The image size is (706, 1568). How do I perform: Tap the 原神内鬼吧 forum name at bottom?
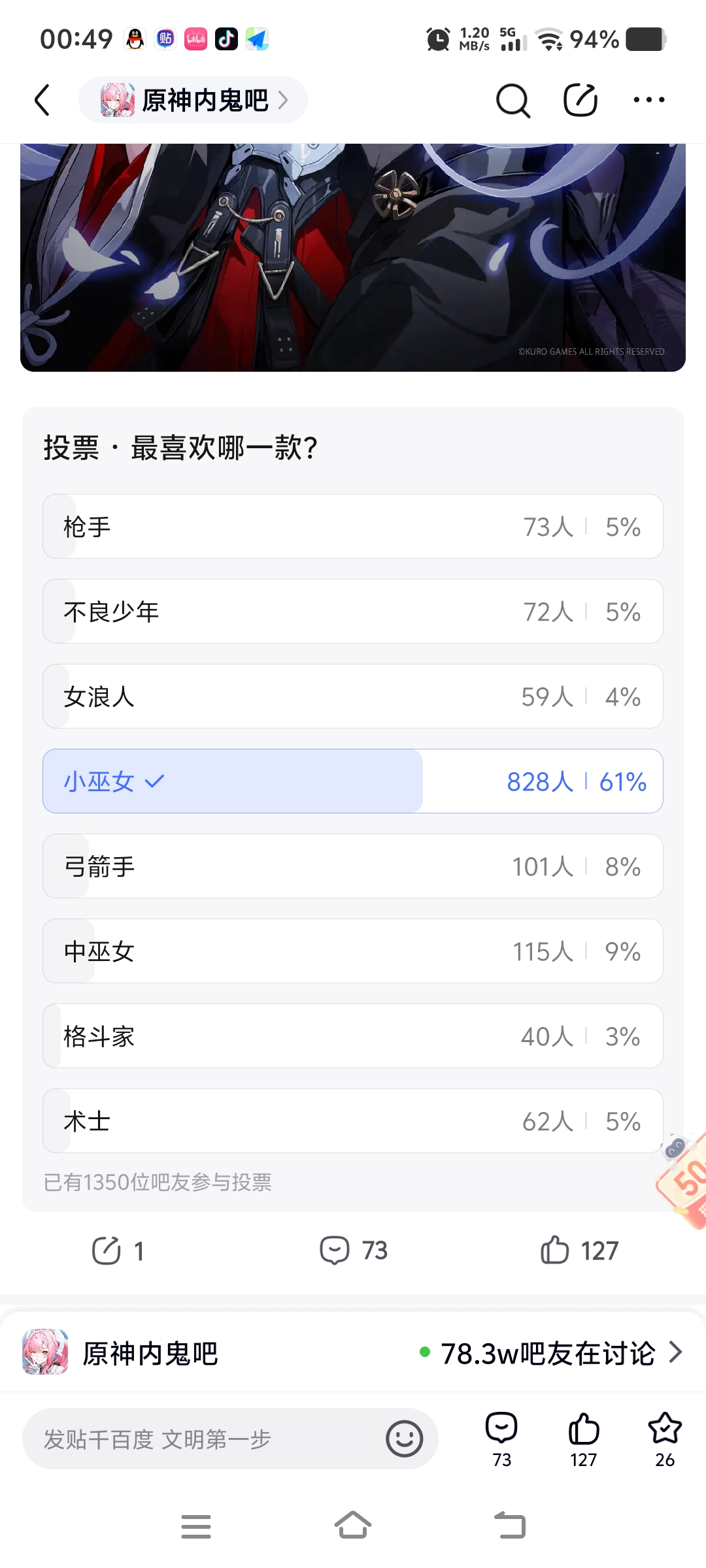click(x=150, y=1353)
